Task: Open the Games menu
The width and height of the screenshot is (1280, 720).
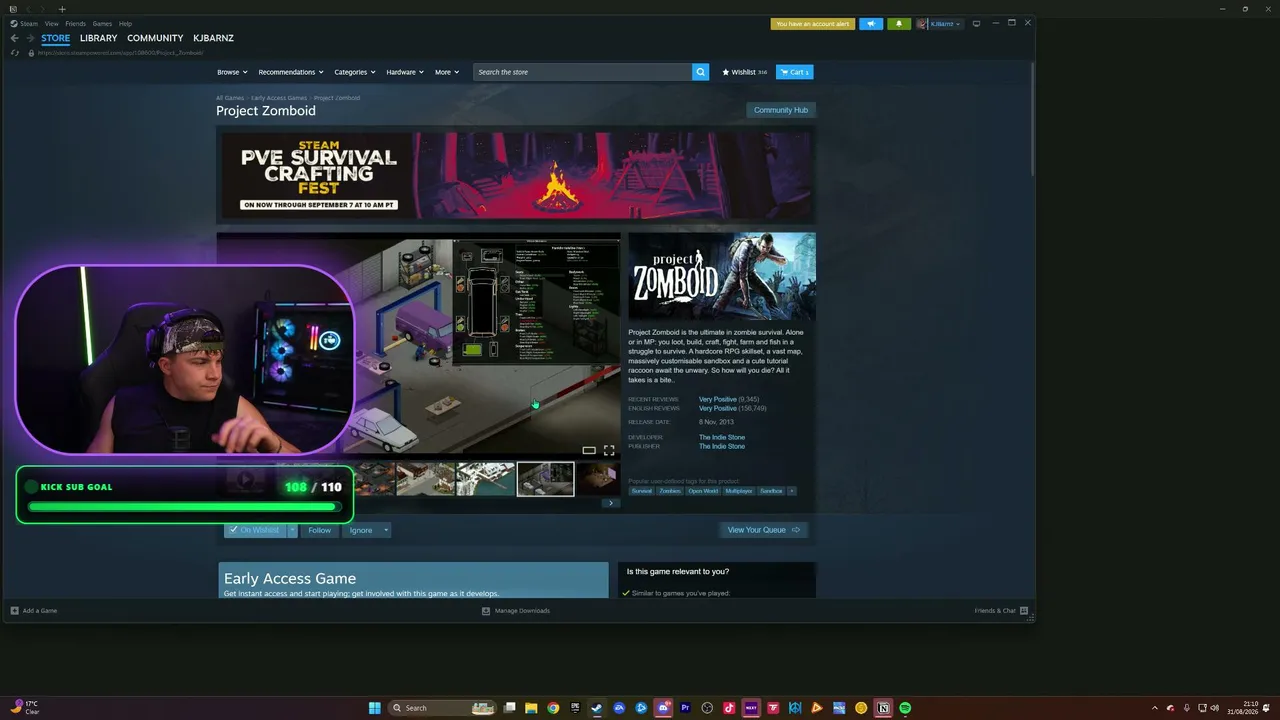Action: tap(102, 24)
